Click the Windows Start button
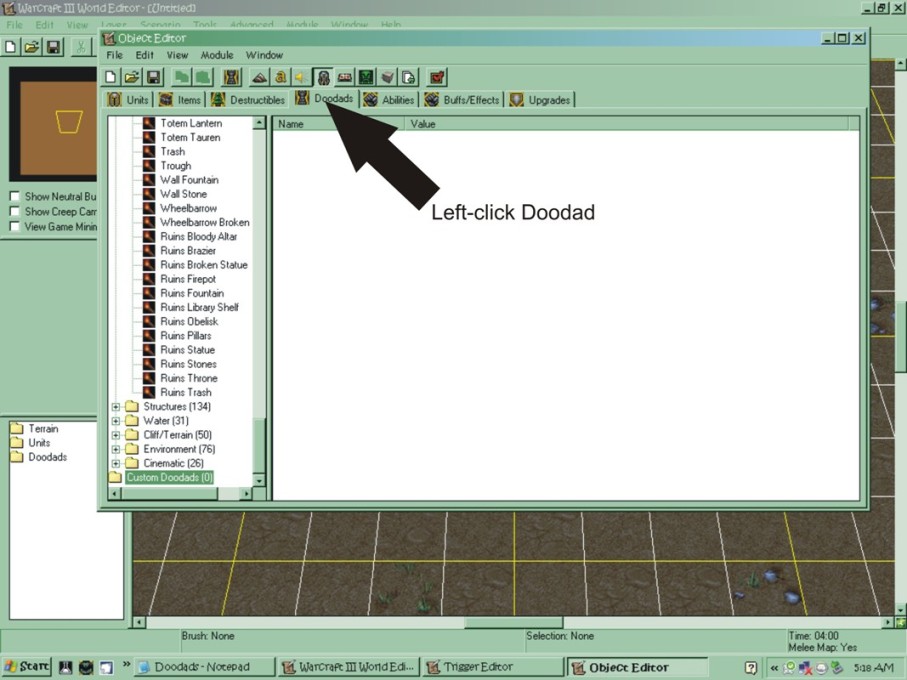Screen dimensions: 907x680 click(x=26, y=667)
